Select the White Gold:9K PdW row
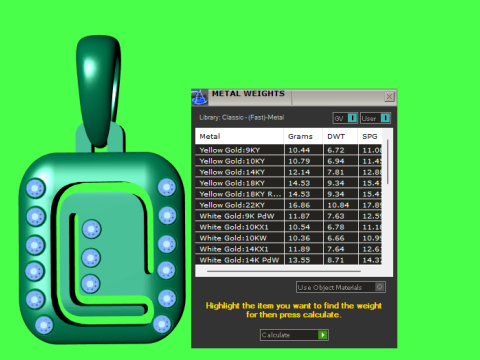This screenshot has width=480, height=360. point(289,216)
